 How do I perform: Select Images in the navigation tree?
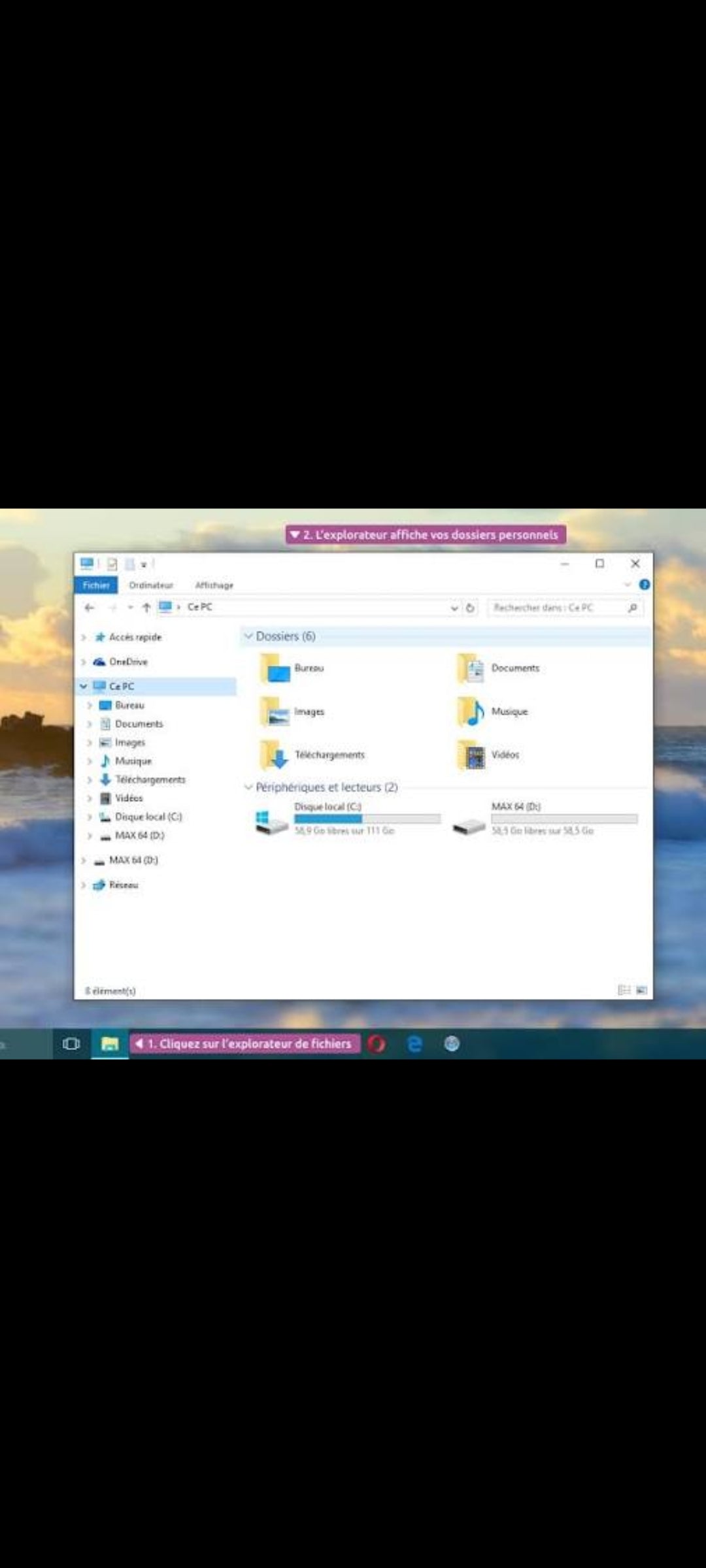tap(129, 742)
